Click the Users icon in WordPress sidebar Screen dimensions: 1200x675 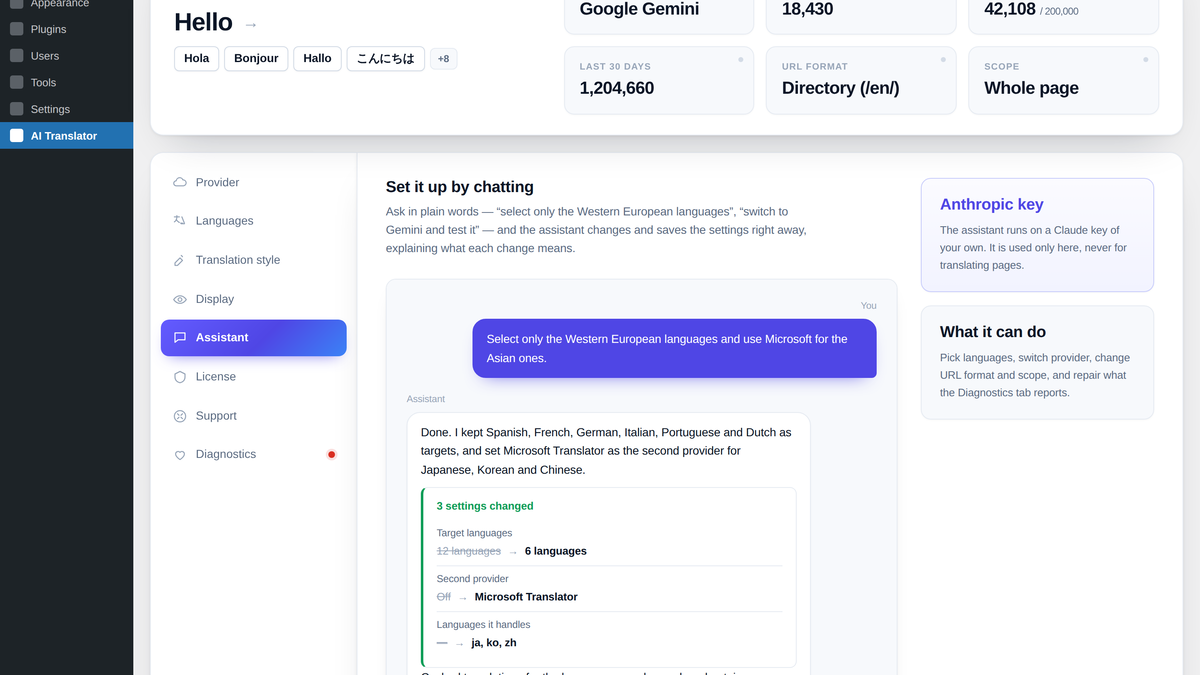click(16, 56)
